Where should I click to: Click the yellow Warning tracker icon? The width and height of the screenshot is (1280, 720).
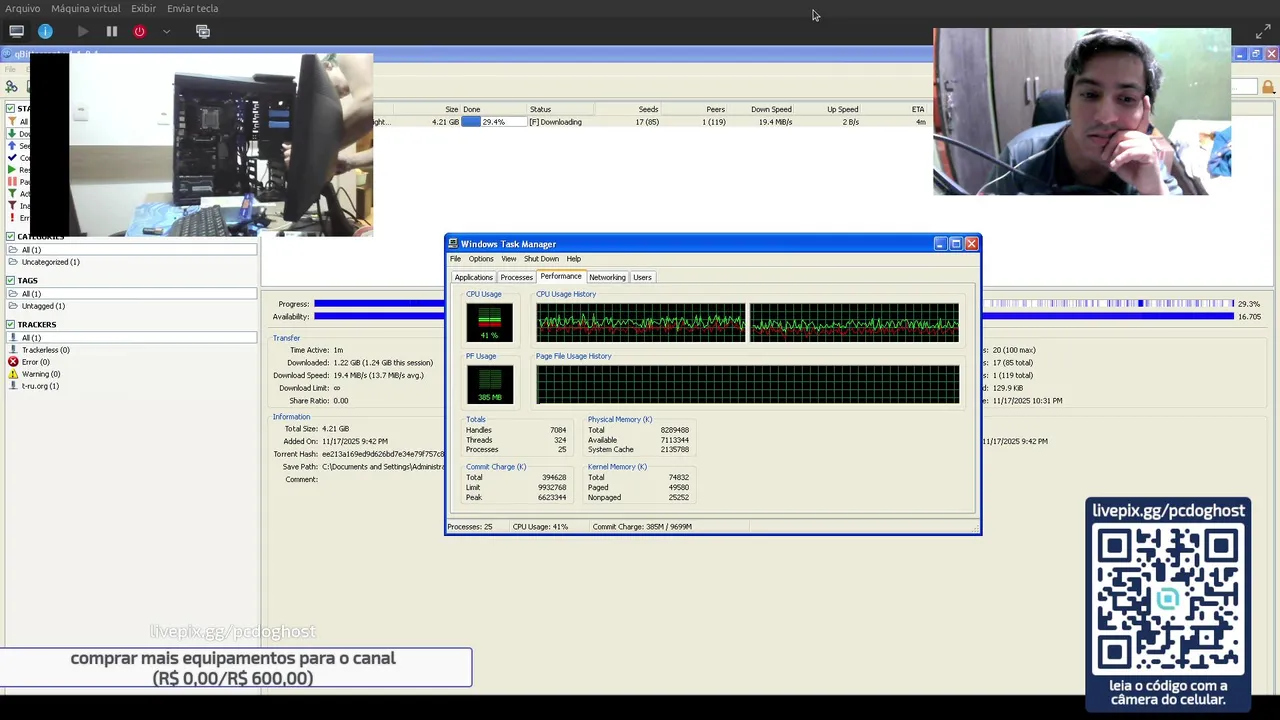pyautogui.click(x=13, y=374)
